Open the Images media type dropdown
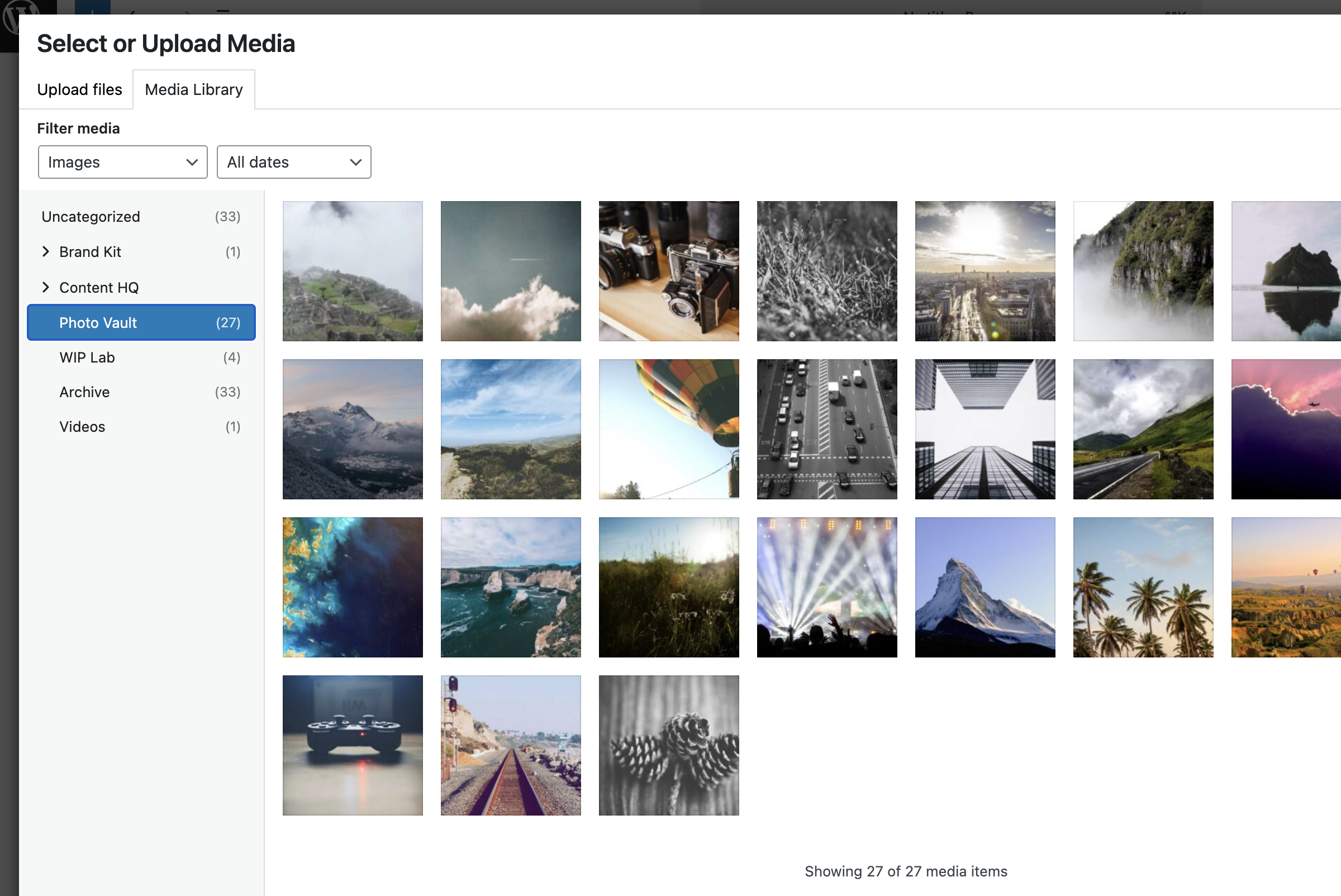 pyautogui.click(x=122, y=163)
